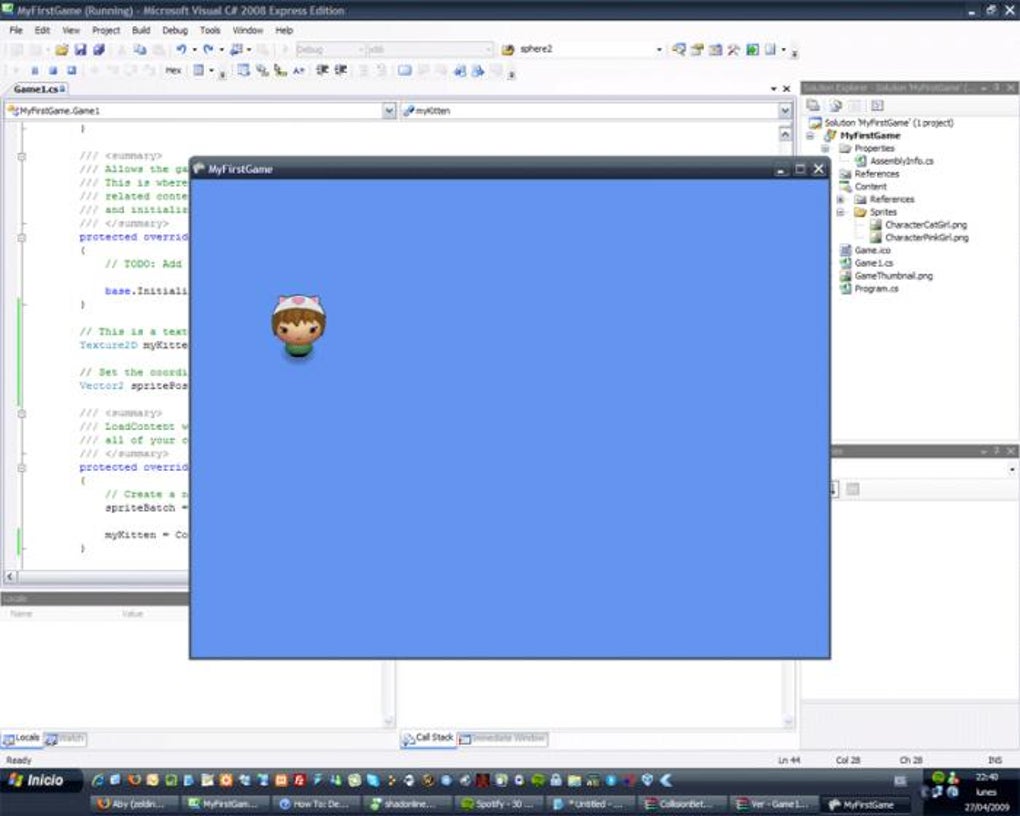Select the Game1.cs editor tab

37,90
